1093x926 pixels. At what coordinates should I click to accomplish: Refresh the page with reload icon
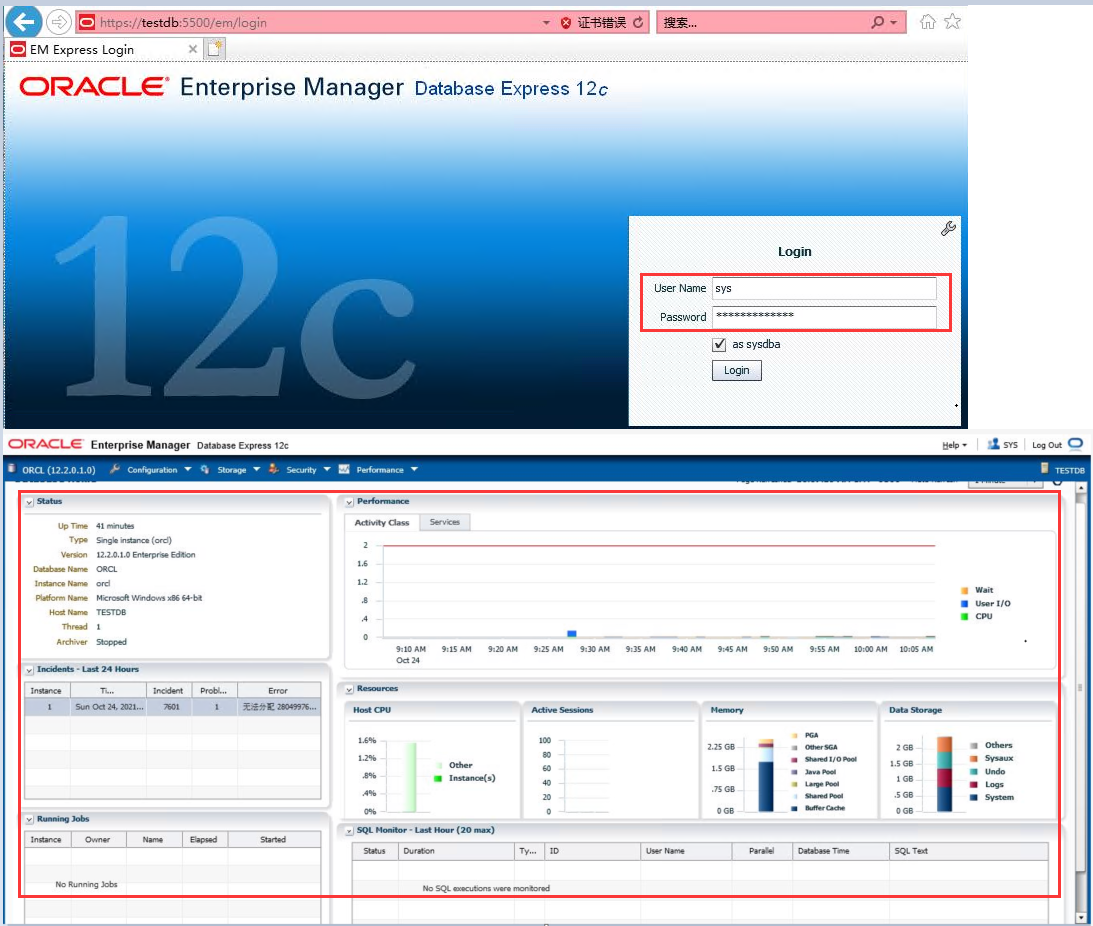click(638, 22)
